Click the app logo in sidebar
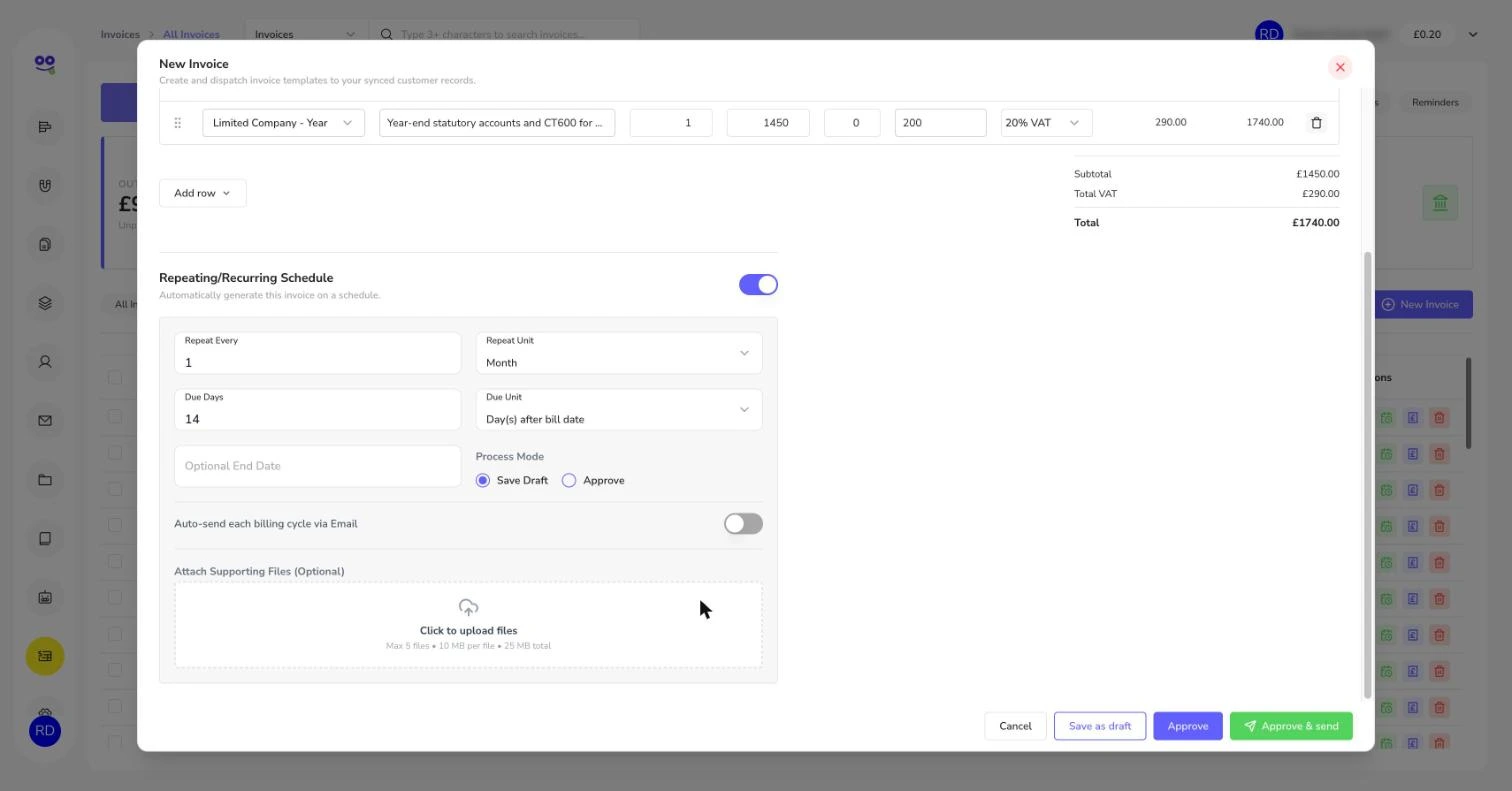Image resolution: width=1512 pixels, height=791 pixels. click(x=44, y=64)
